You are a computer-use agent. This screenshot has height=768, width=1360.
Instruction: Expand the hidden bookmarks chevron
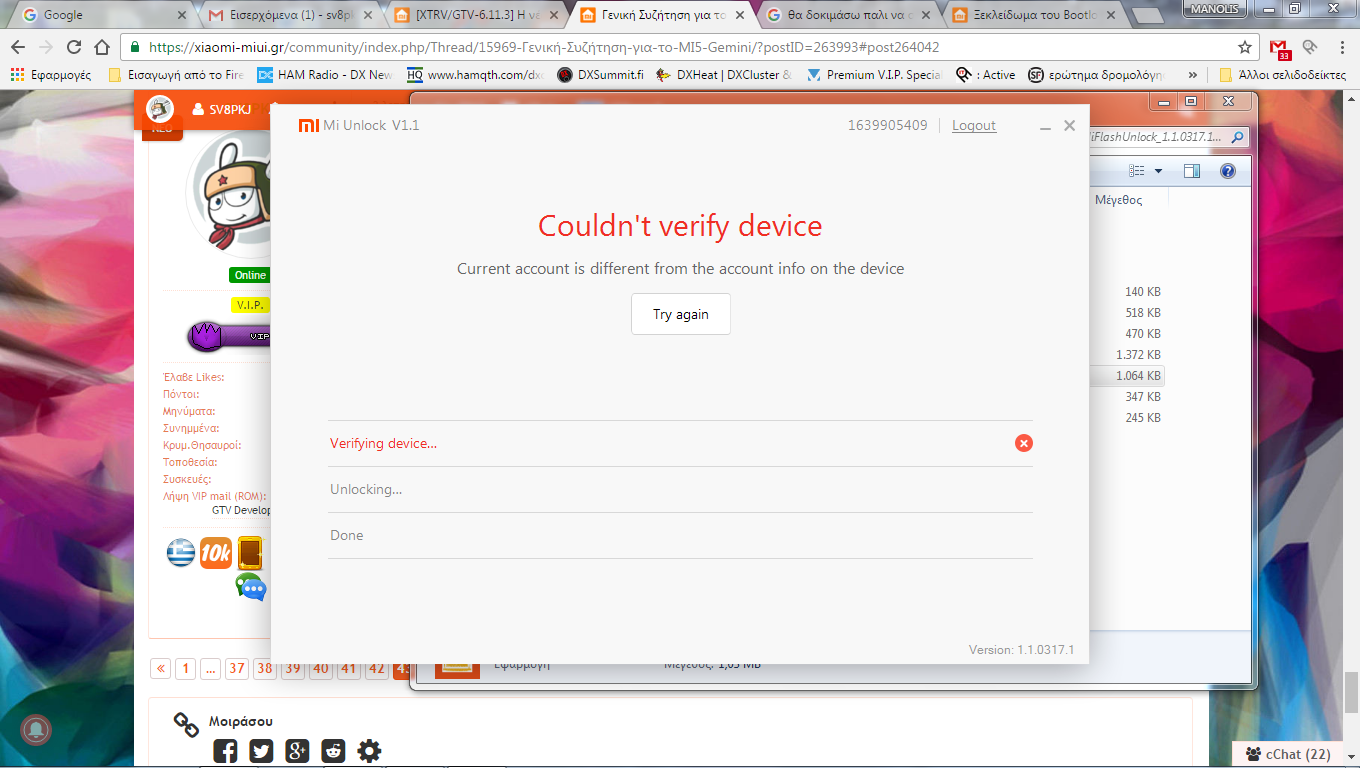[x=1192, y=75]
